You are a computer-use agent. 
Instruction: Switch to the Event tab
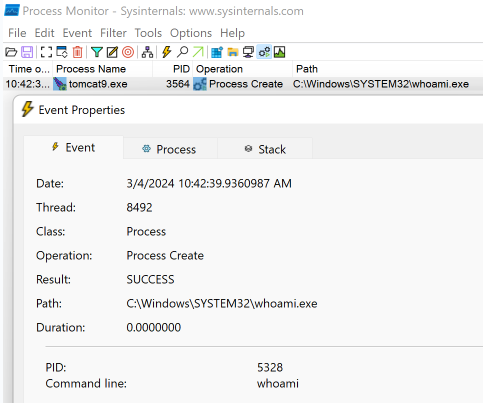point(73,147)
